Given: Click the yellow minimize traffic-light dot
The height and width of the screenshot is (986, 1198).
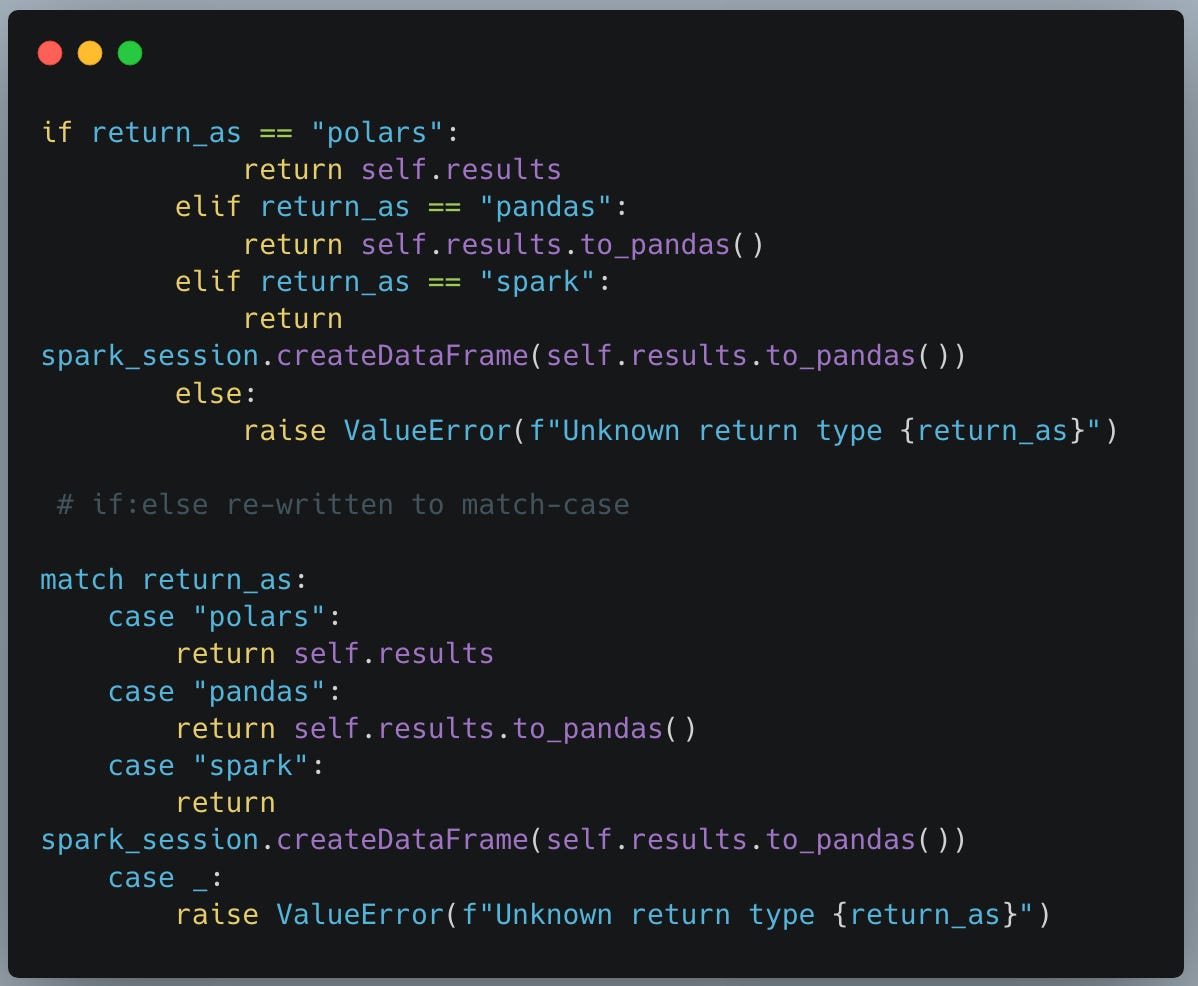Looking at the screenshot, I should pyautogui.click(x=88, y=52).
